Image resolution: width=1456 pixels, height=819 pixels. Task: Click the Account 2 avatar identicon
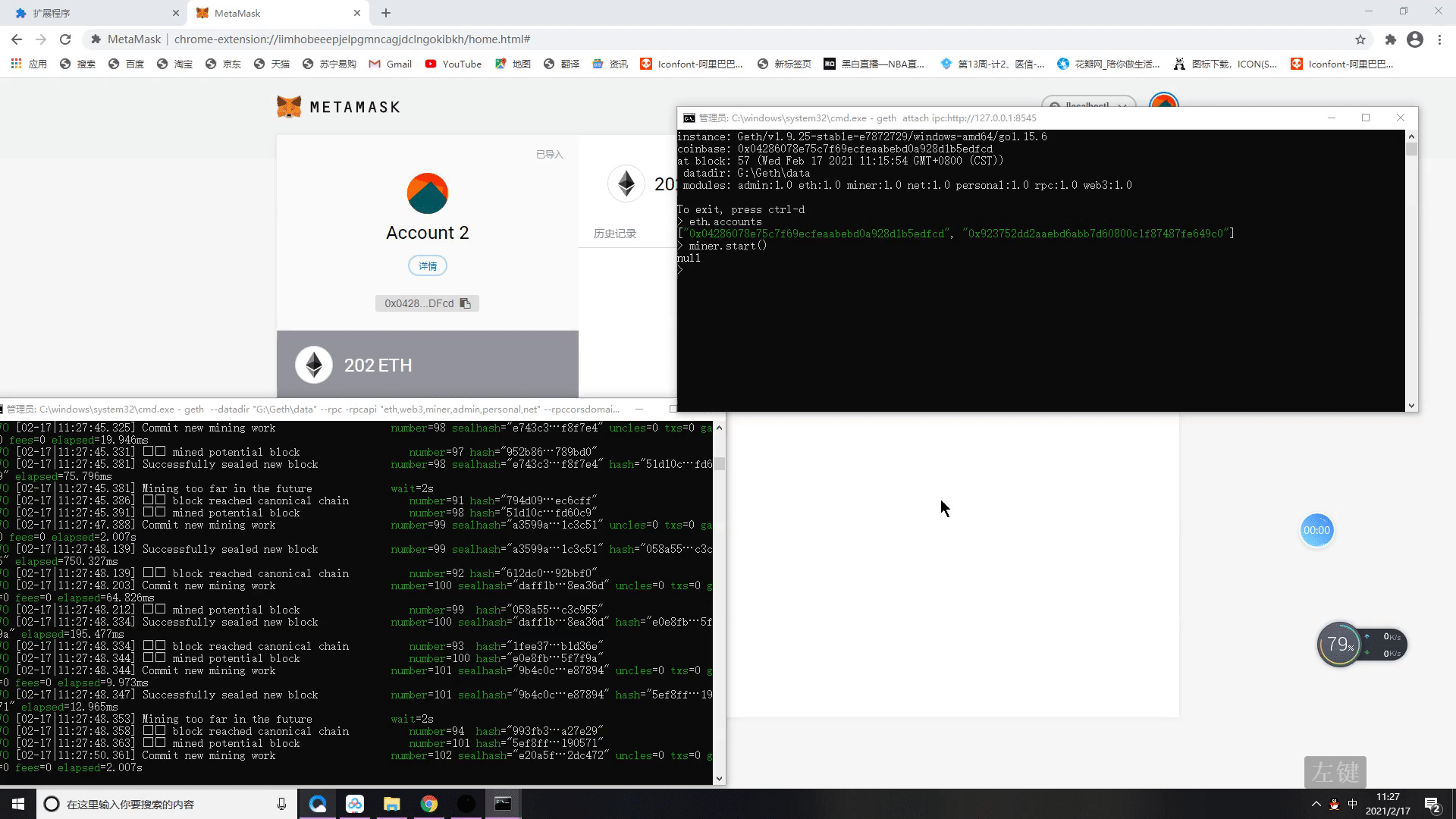428,193
